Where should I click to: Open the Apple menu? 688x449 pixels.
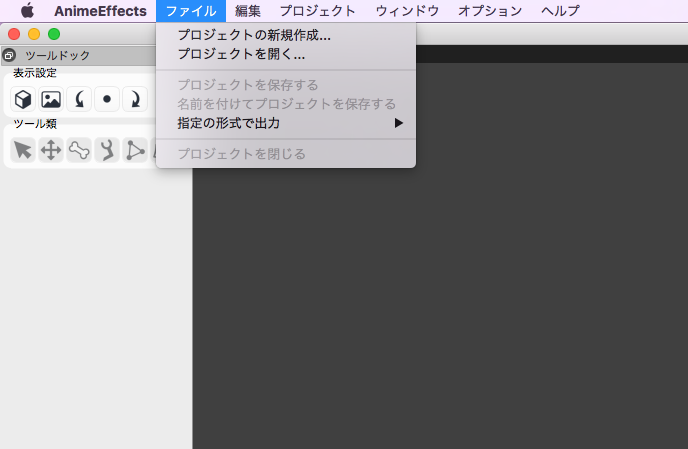click(27, 11)
